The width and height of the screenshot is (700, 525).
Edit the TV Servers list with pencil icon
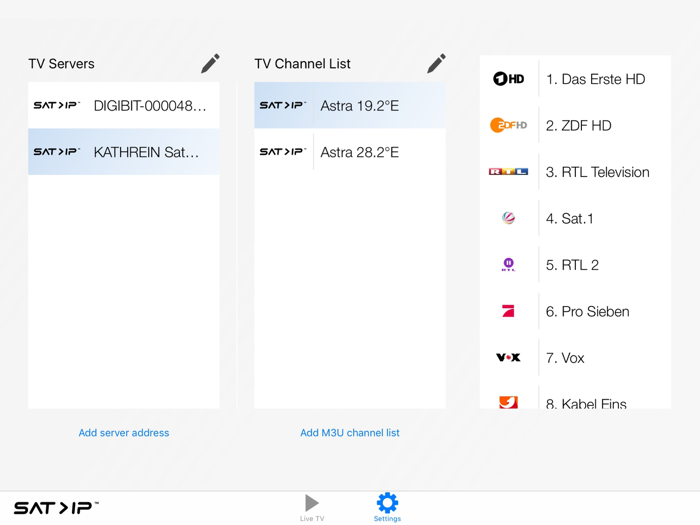(x=210, y=63)
